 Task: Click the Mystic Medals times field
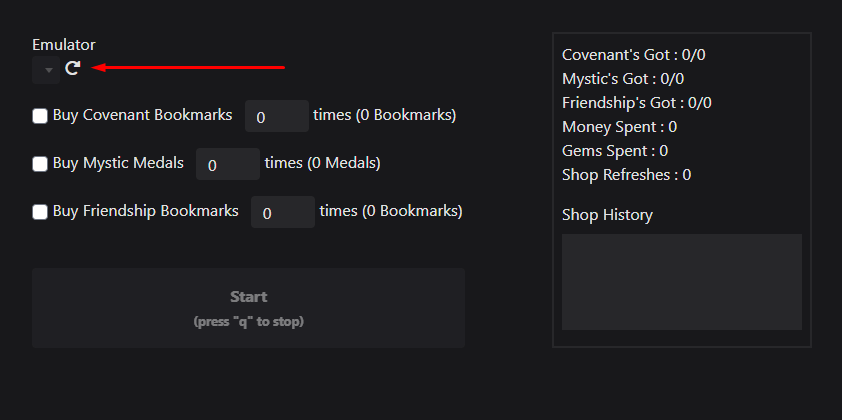coord(227,164)
